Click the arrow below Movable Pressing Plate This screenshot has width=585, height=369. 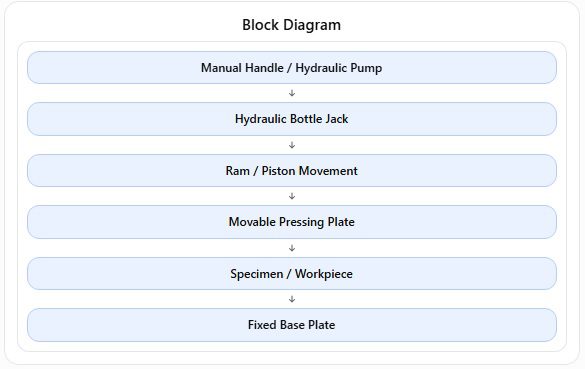tap(292, 248)
